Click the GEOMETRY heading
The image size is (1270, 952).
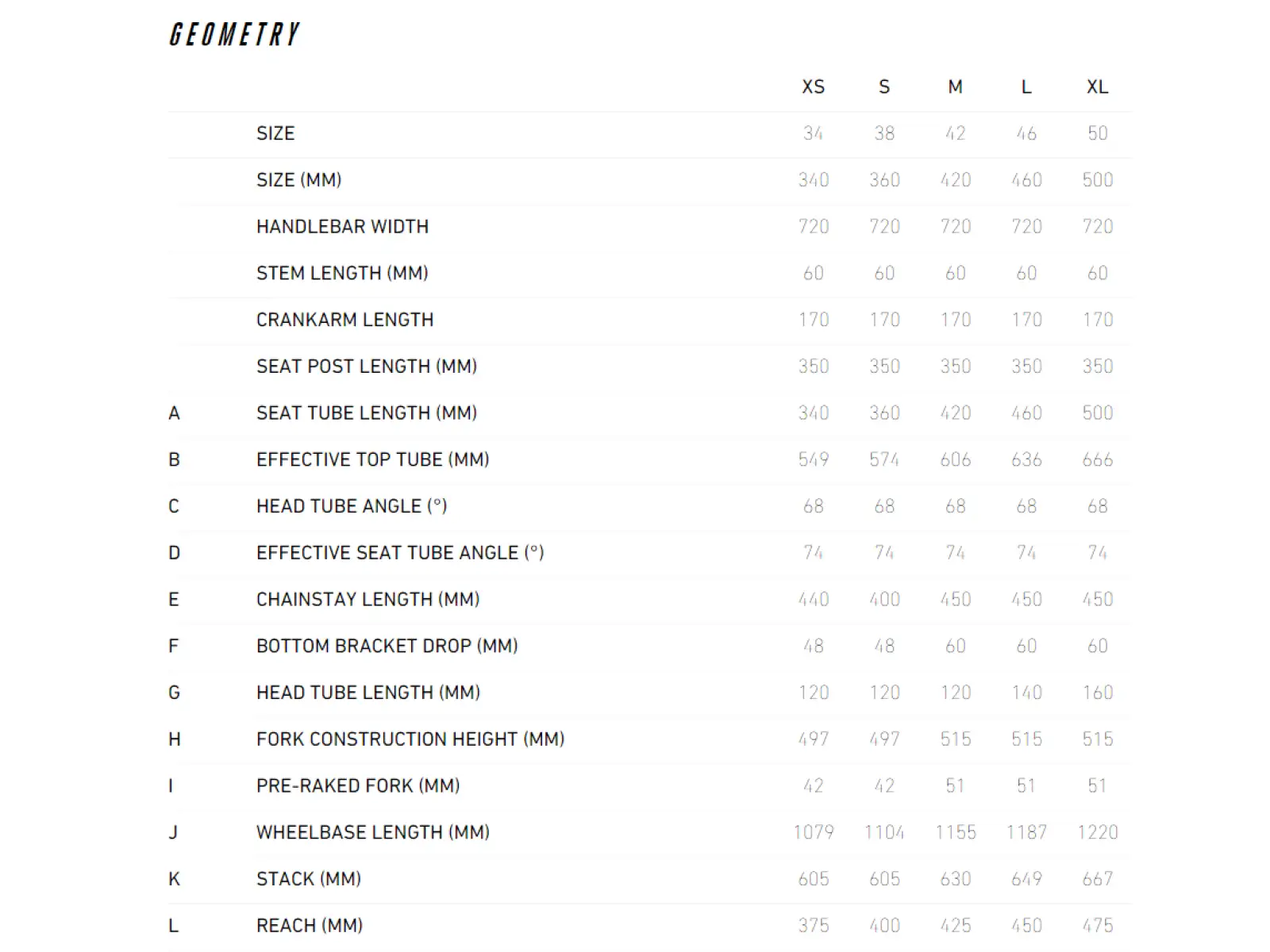pos(235,35)
